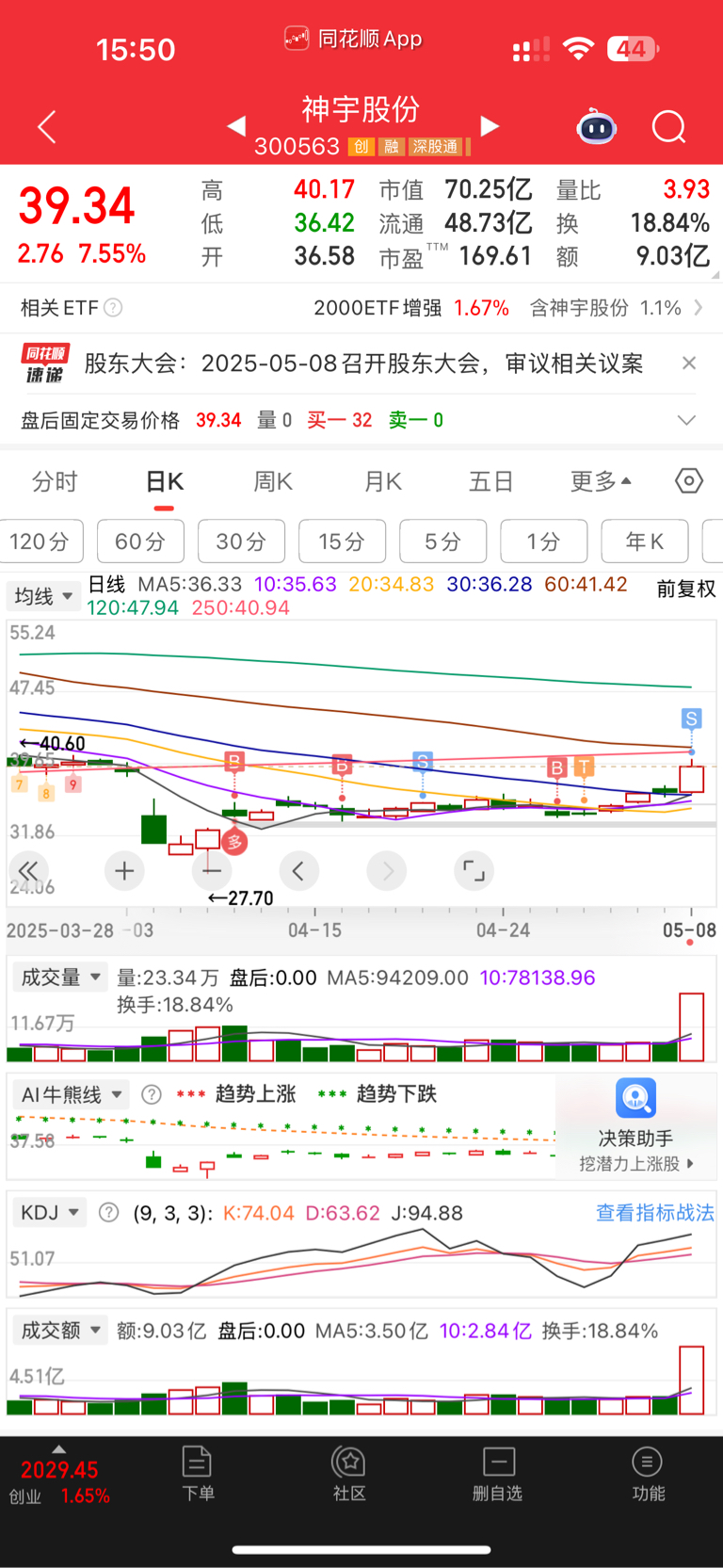Jump to earliest data with double-left arrow

[28, 871]
